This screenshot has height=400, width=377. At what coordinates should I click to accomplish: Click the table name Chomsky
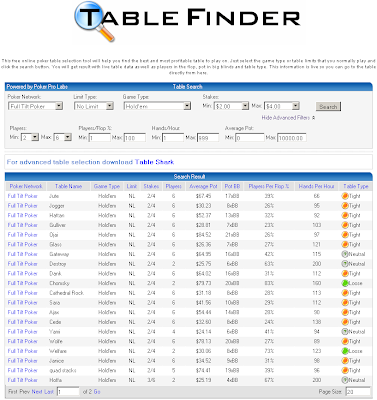pos(59,283)
